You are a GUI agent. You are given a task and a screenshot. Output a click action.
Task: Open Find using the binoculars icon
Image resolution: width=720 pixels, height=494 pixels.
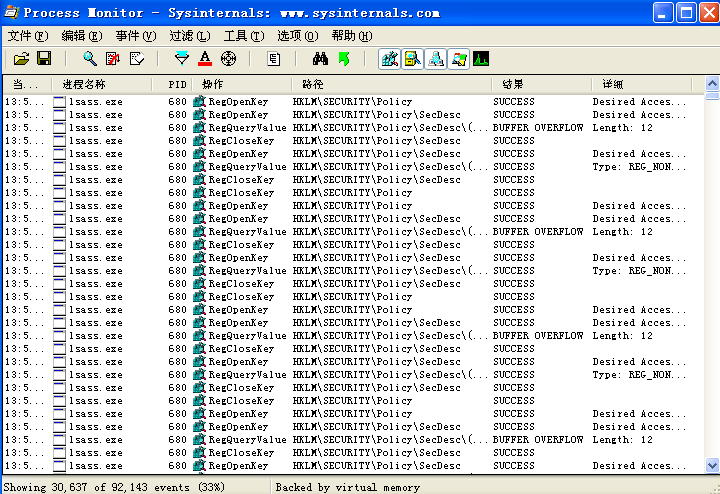click(320, 59)
